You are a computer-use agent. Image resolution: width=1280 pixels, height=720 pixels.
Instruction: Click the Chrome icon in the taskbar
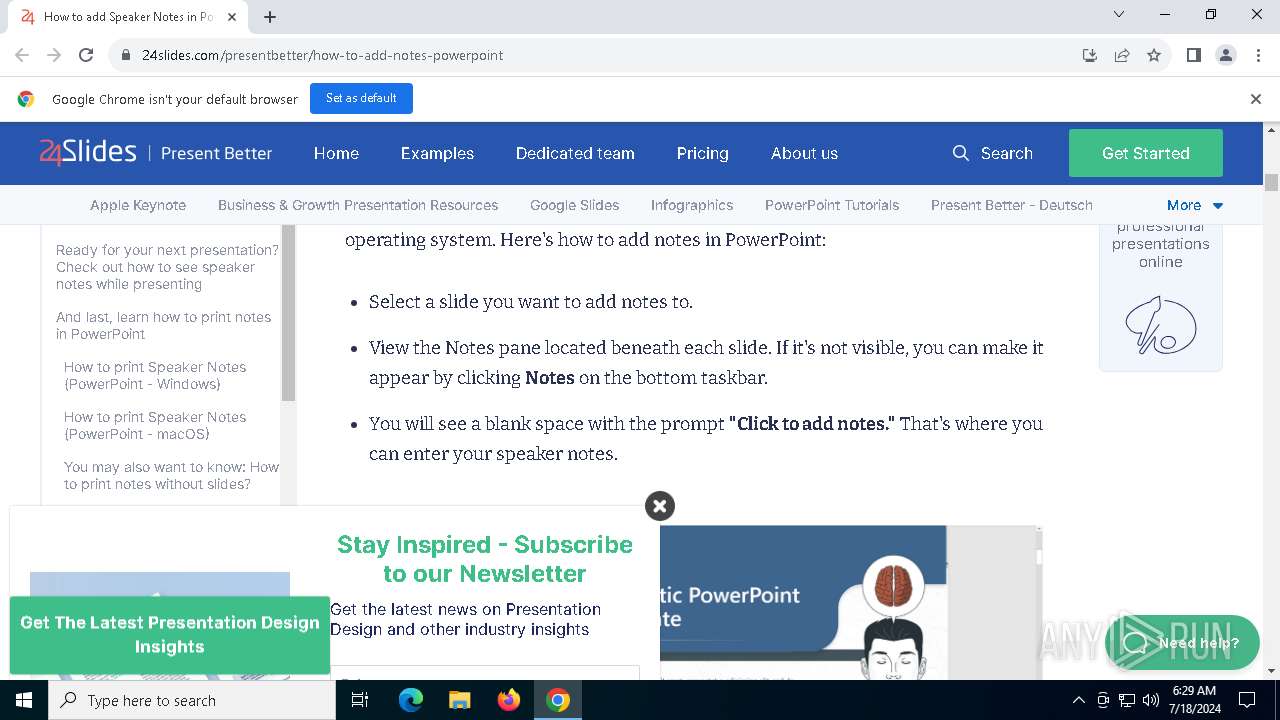click(x=558, y=700)
